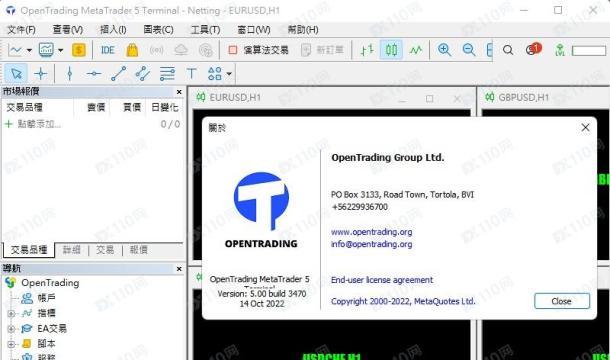The image size is (610, 360).
Task: Select the vertical line drawing tool
Action: (x=70, y=73)
